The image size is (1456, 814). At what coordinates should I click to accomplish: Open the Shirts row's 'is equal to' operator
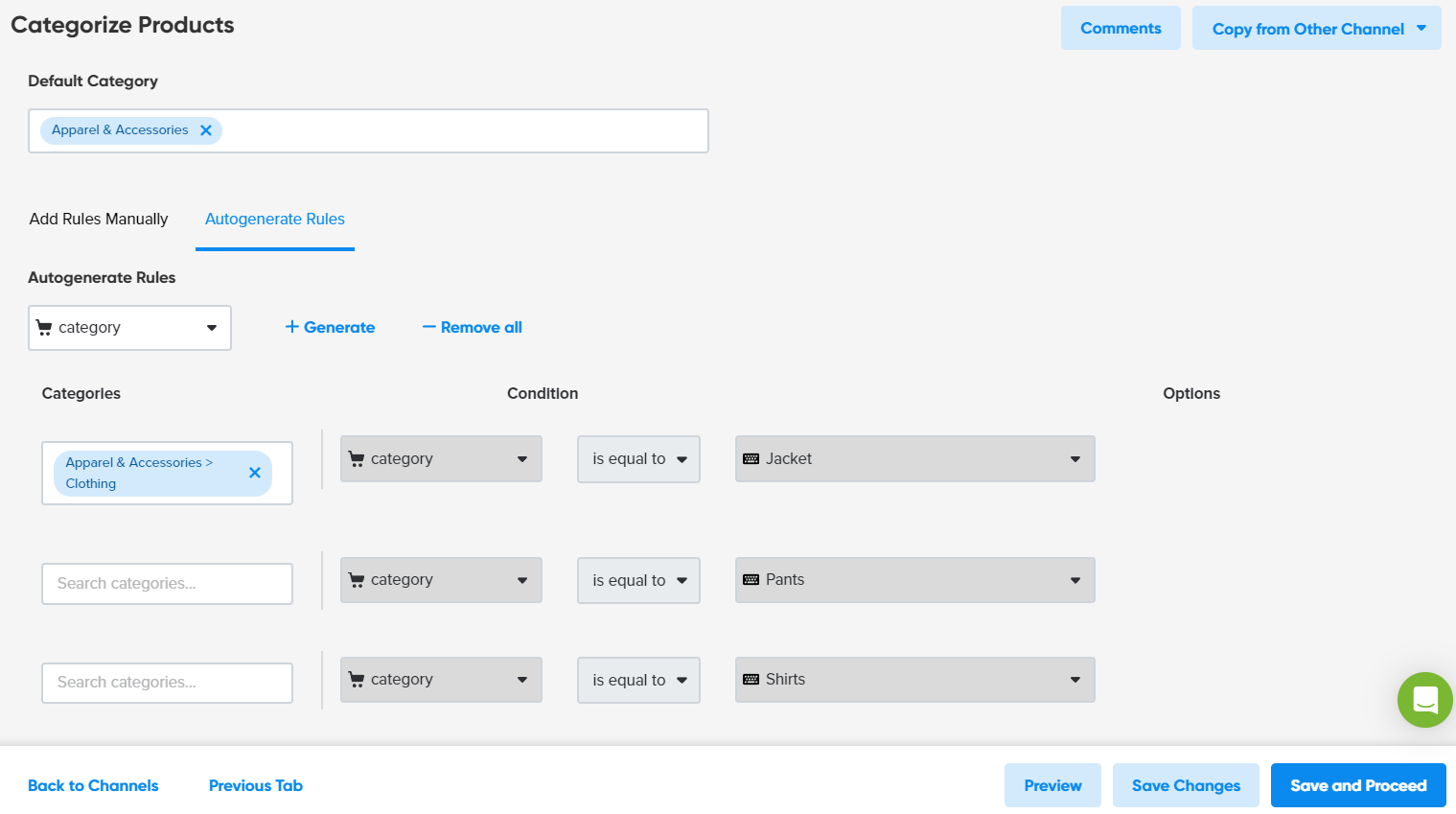point(638,680)
